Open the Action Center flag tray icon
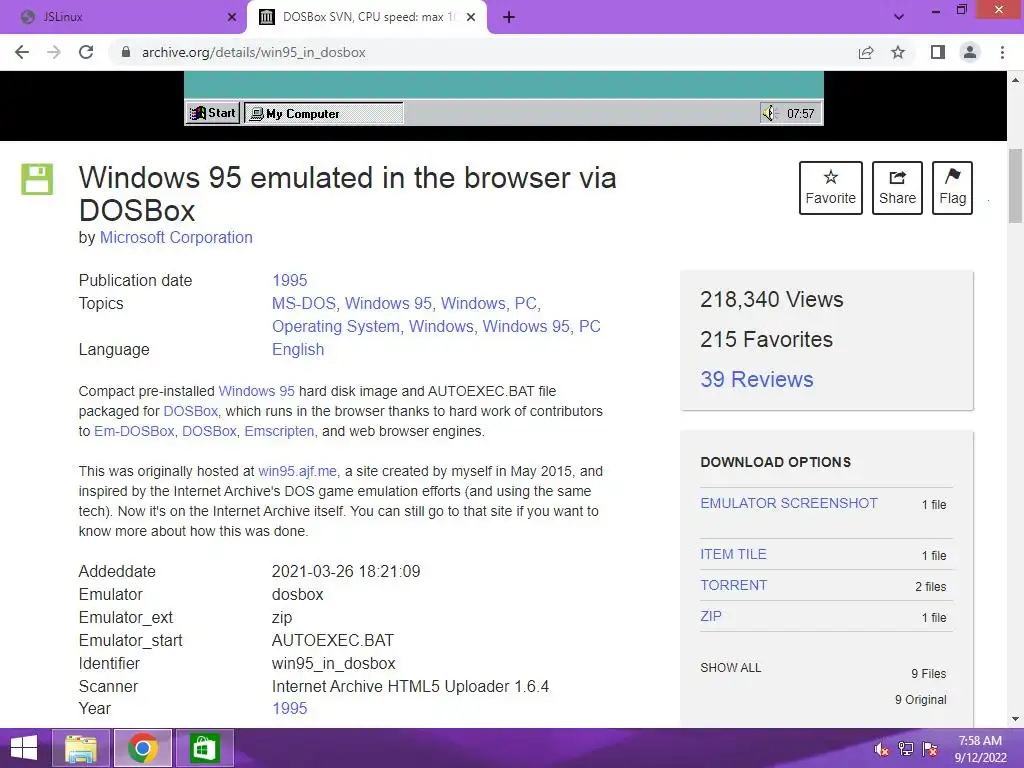1024x768 pixels. click(930, 749)
